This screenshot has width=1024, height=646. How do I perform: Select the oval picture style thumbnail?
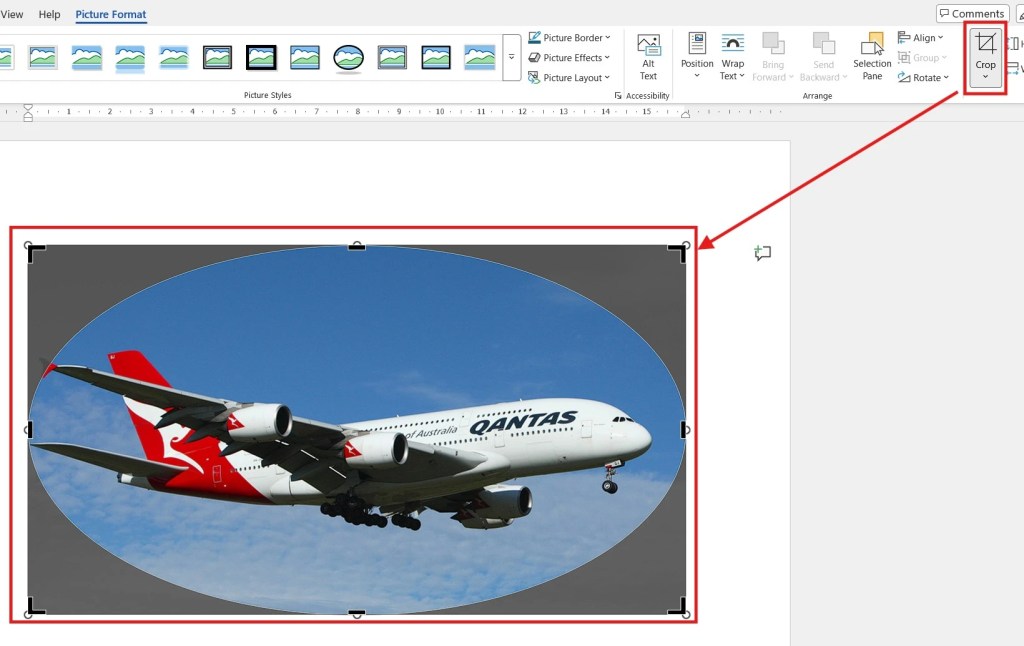pyautogui.click(x=348, y=57)
